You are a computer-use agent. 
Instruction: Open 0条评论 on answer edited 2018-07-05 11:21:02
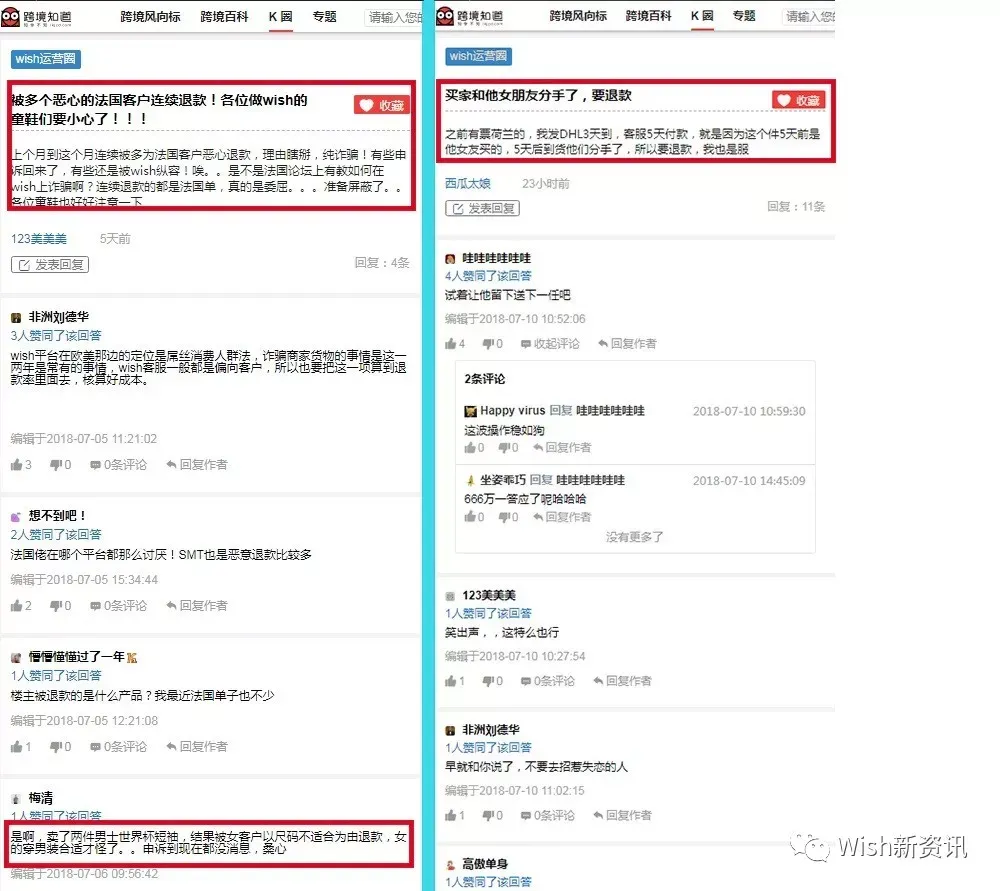click(x=119, y=464)
